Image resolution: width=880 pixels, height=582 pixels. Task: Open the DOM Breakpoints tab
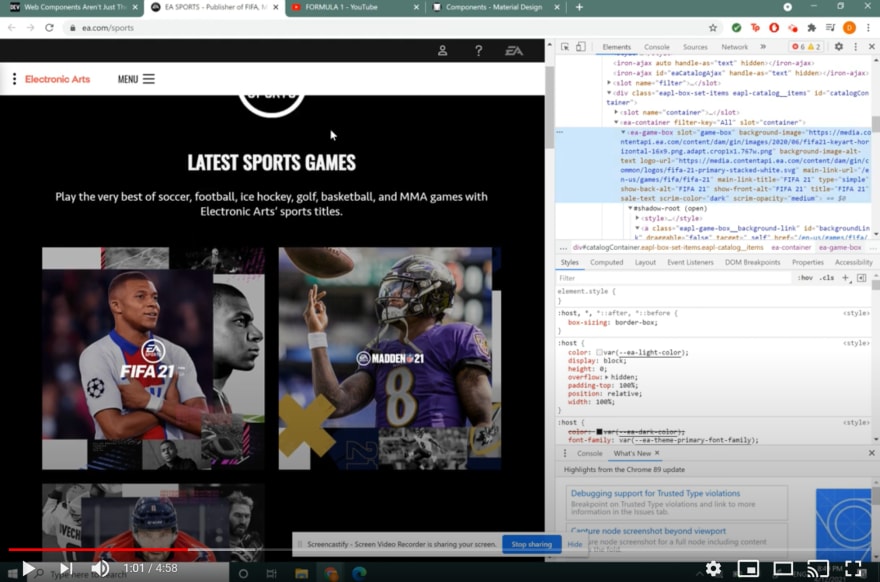click(x=752, y=263)
